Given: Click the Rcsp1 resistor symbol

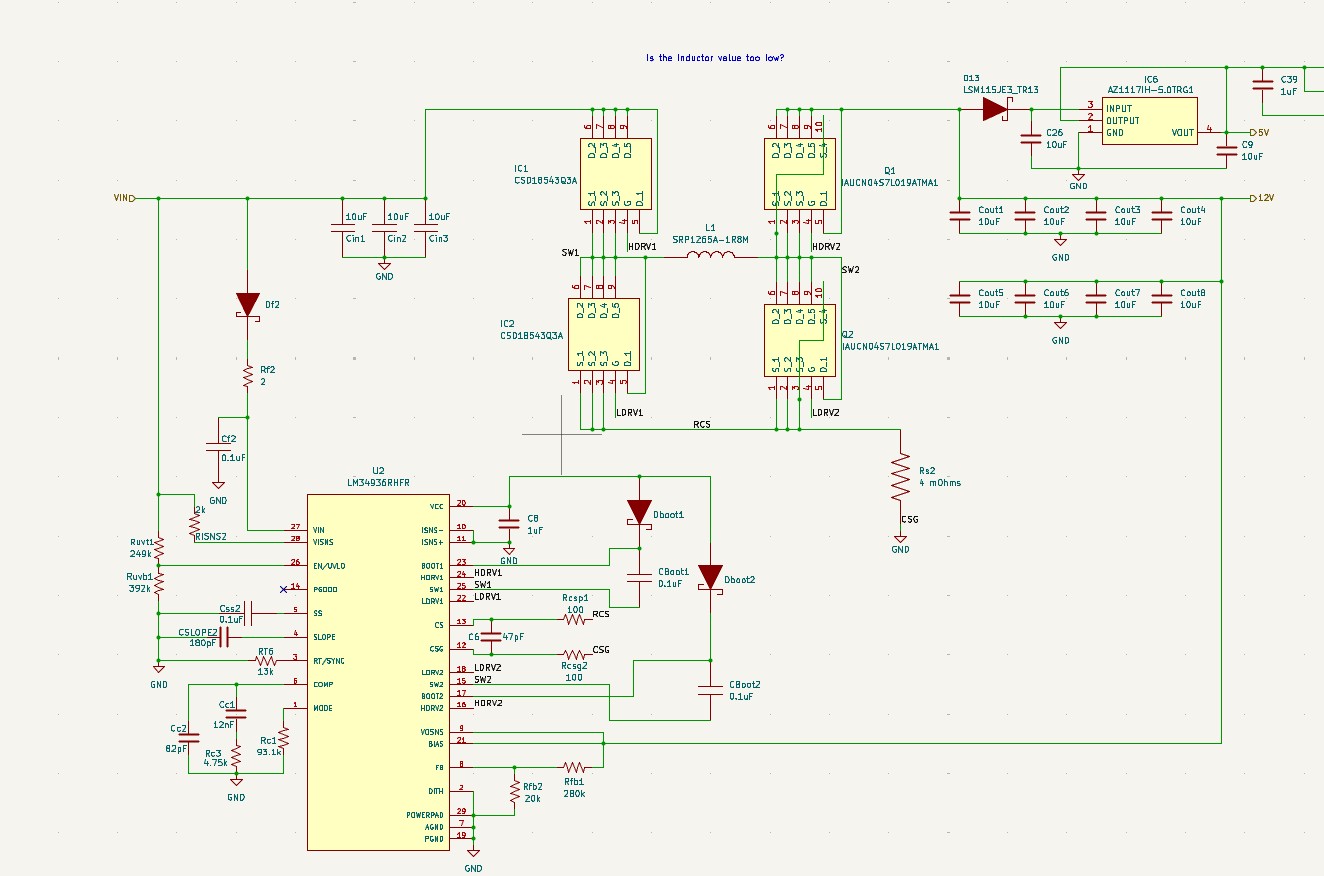Looking at the screenshot, I should [x=574, y=620].
